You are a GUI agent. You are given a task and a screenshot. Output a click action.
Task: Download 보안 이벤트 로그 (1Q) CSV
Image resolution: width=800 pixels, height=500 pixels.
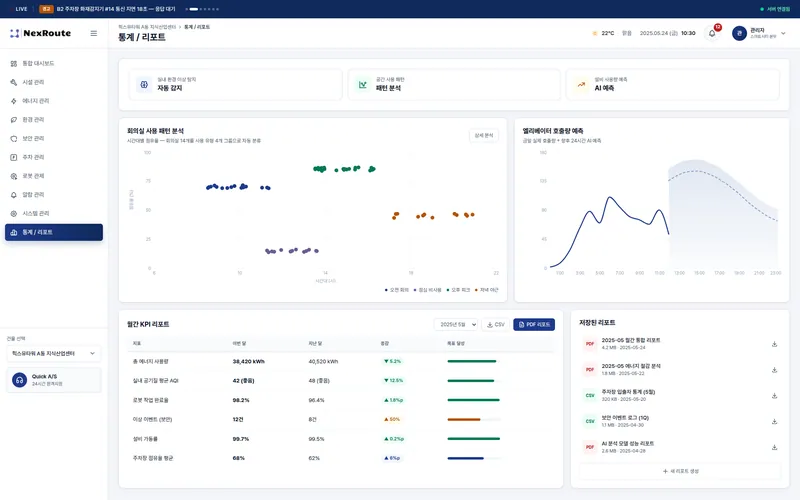(x=774, y=421)
